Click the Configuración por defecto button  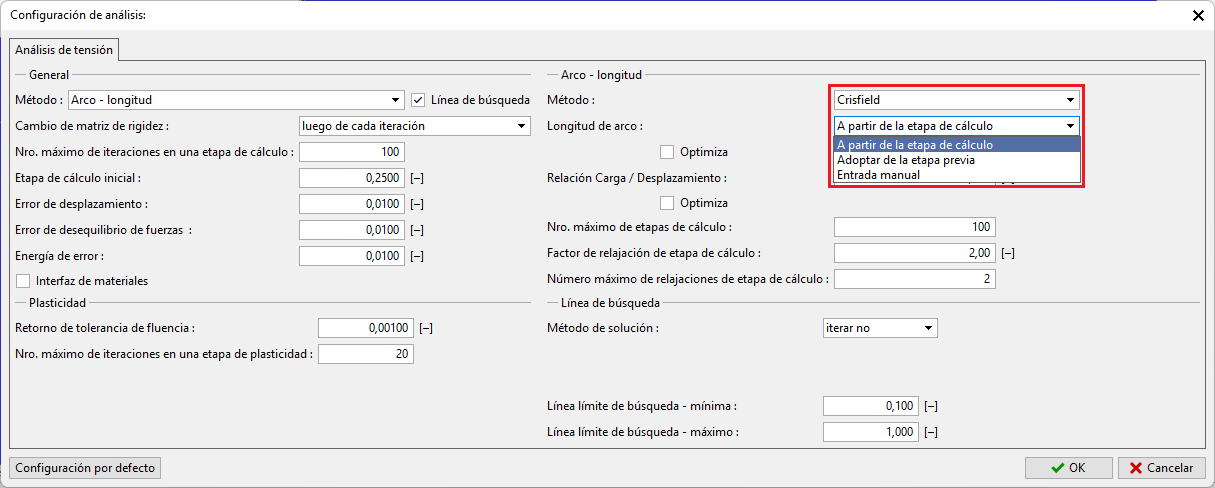(85, 467)
